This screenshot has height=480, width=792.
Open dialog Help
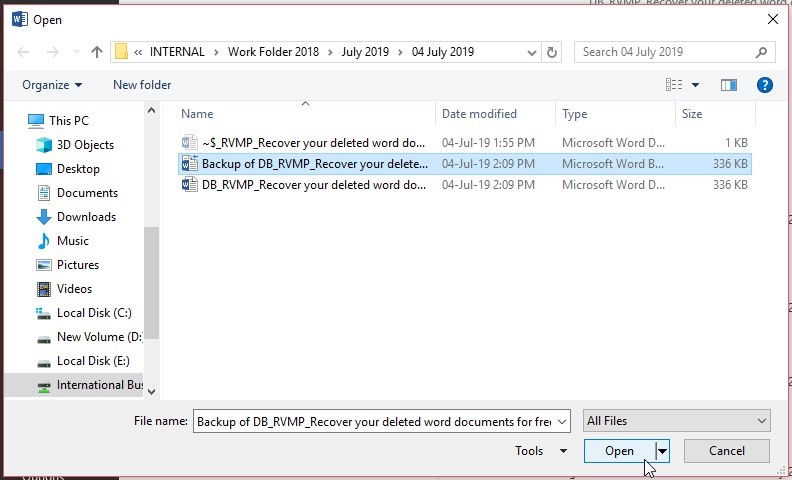click(x=765, y=85)
